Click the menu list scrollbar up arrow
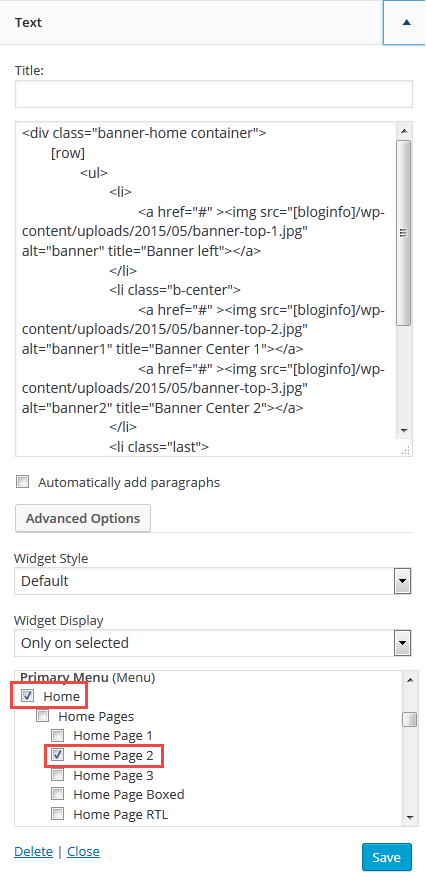This screenshot has height=882, width=426. 410,680
